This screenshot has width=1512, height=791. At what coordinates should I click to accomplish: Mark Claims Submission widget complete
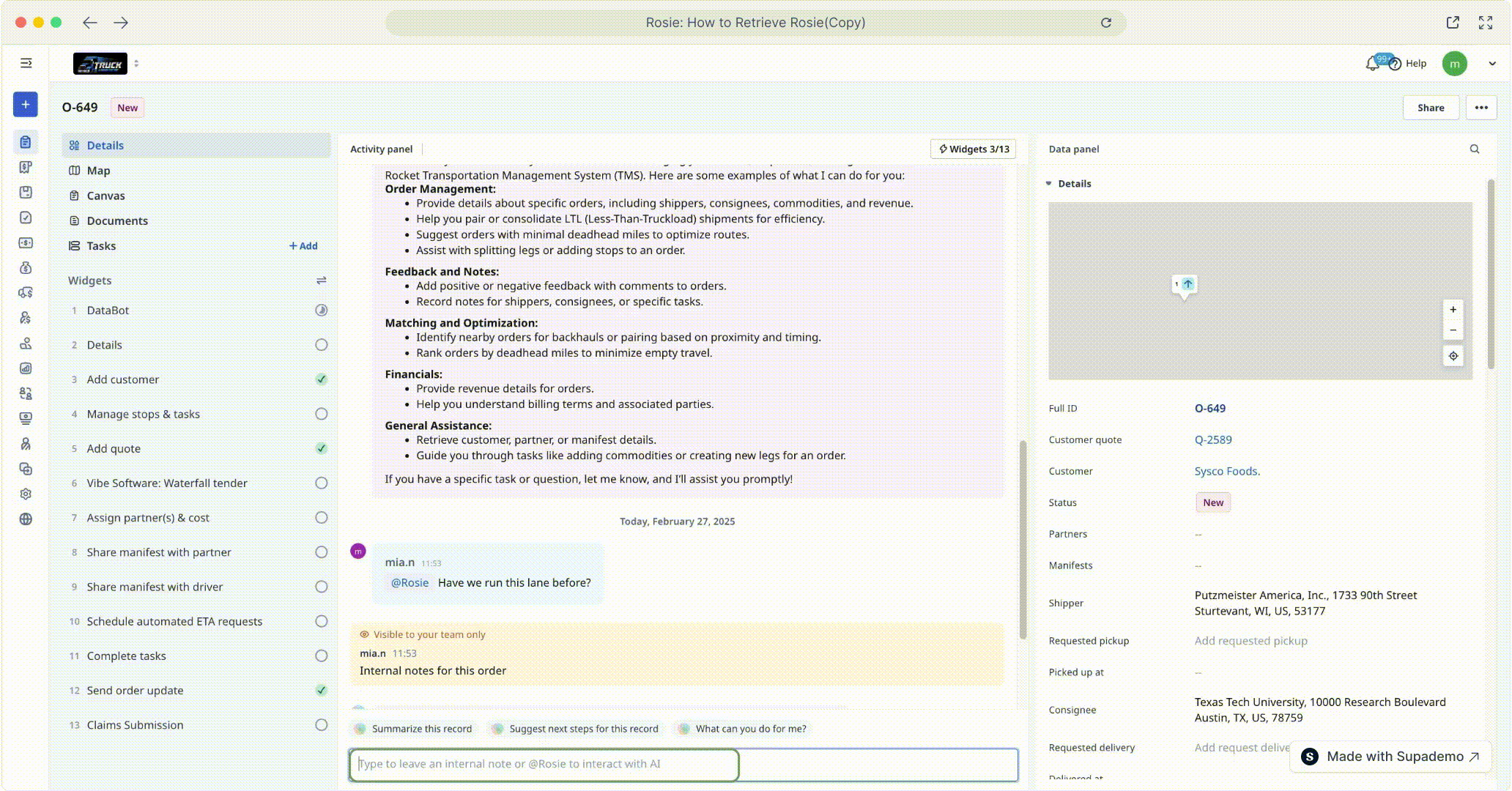pos(321,725)
